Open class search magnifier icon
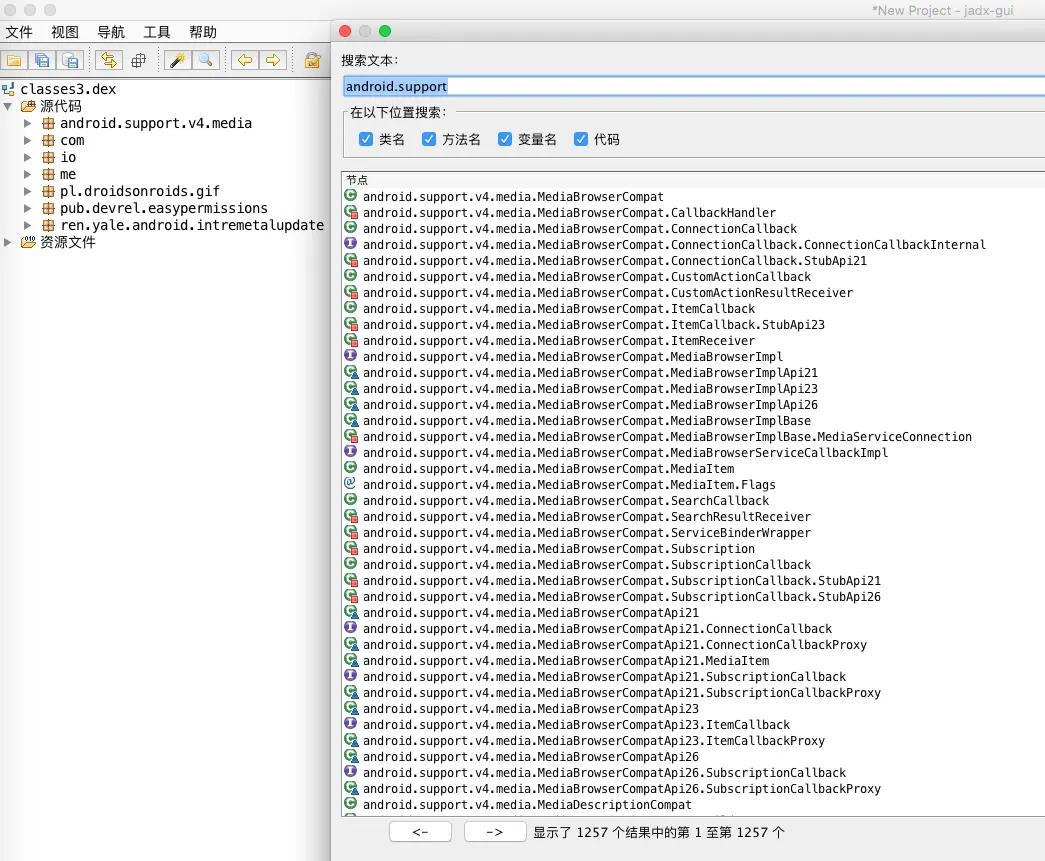1045x861 pixels. pos(206,61)
